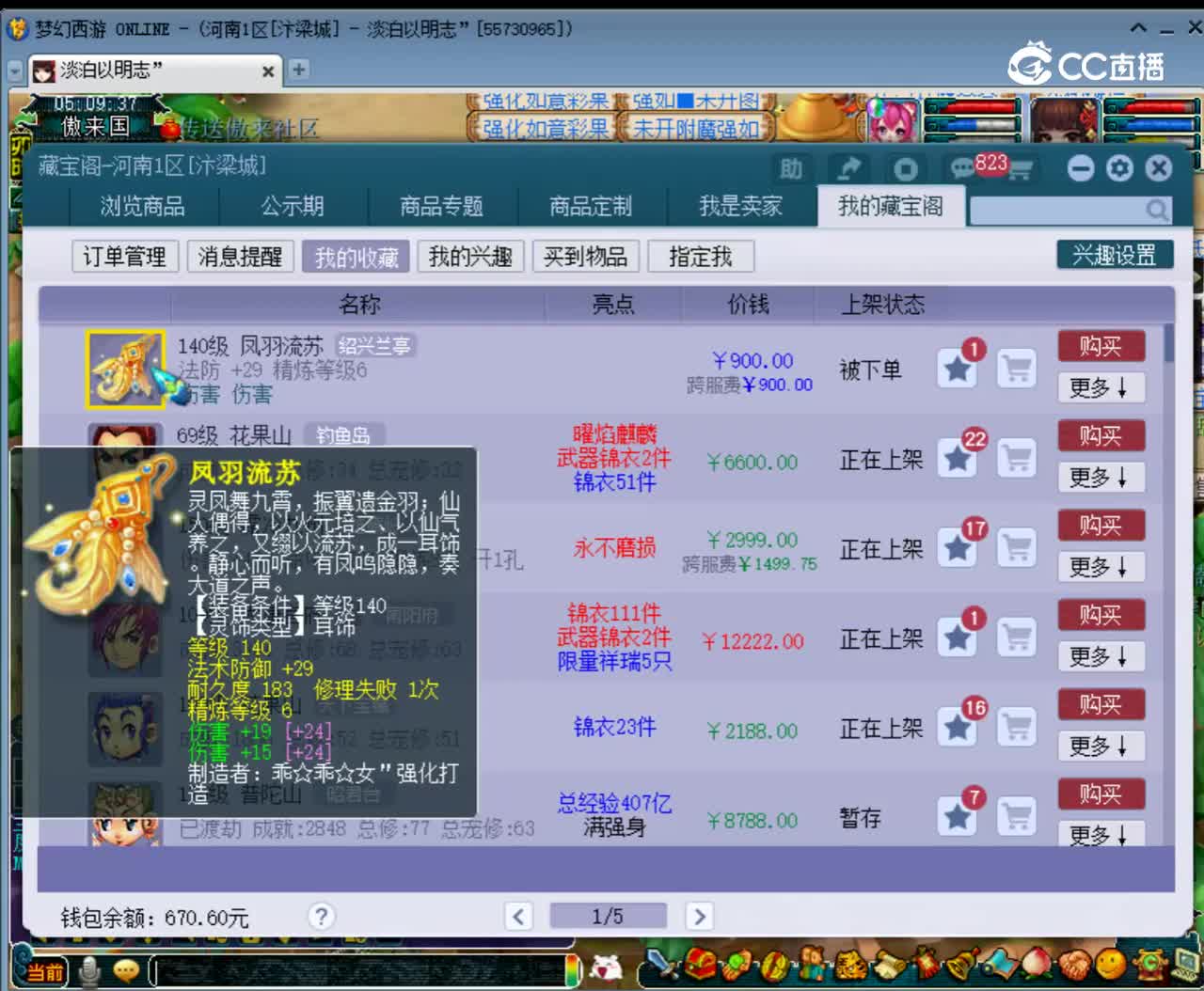The height and width of the screenshot is (991, 1204).
Task: Expand 更多 menu for ¥8788.00 item
Action: [x=1101, y=835]
